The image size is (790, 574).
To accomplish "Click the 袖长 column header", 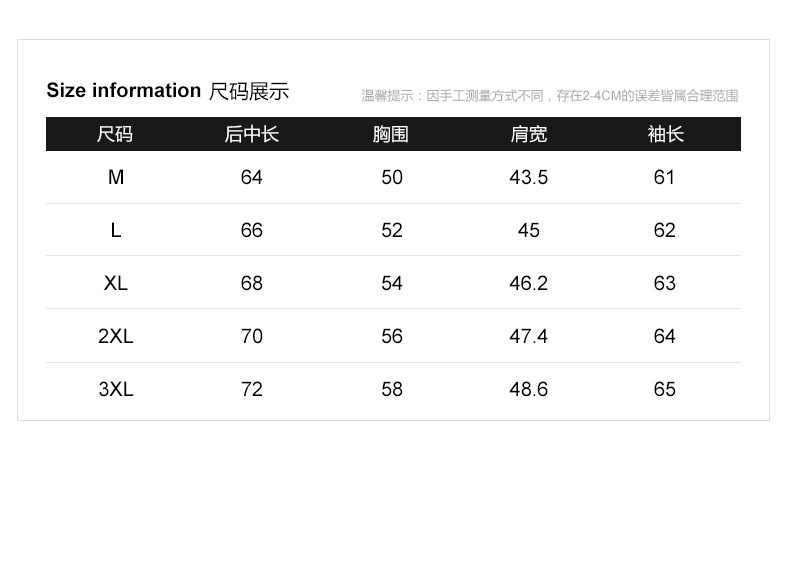I will coord(666,135).
